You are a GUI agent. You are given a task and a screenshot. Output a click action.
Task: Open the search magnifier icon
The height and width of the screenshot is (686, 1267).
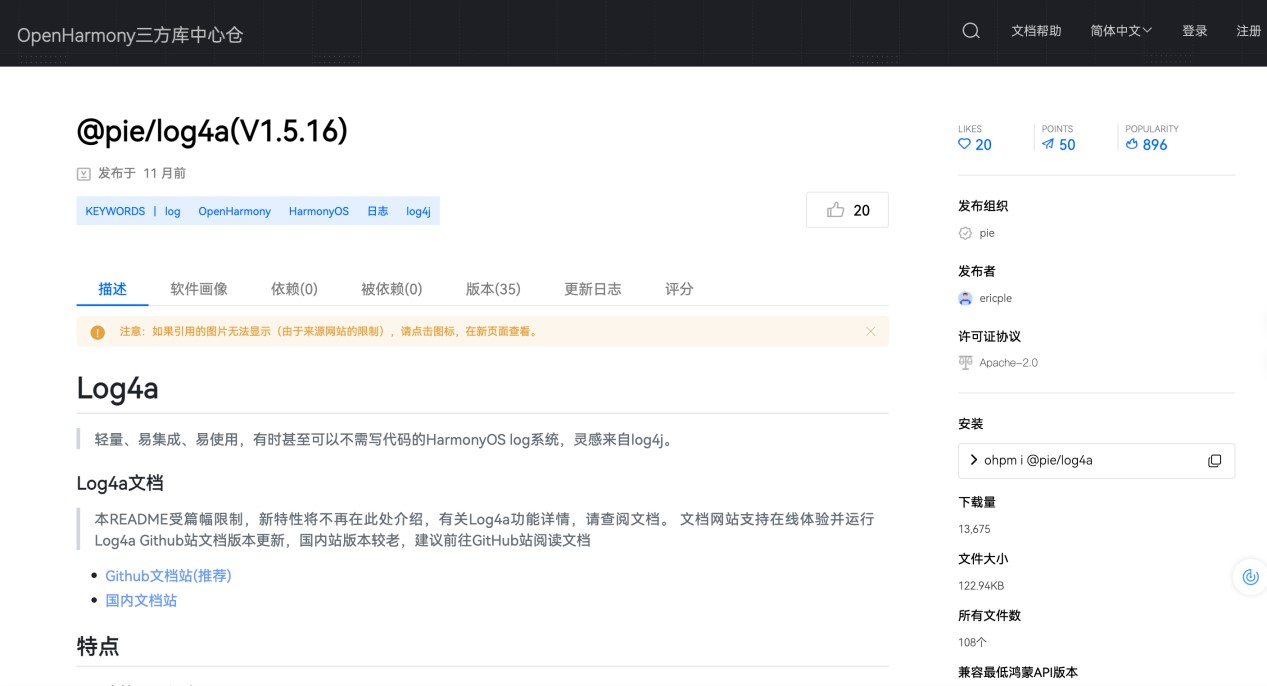tap(970, 31)
